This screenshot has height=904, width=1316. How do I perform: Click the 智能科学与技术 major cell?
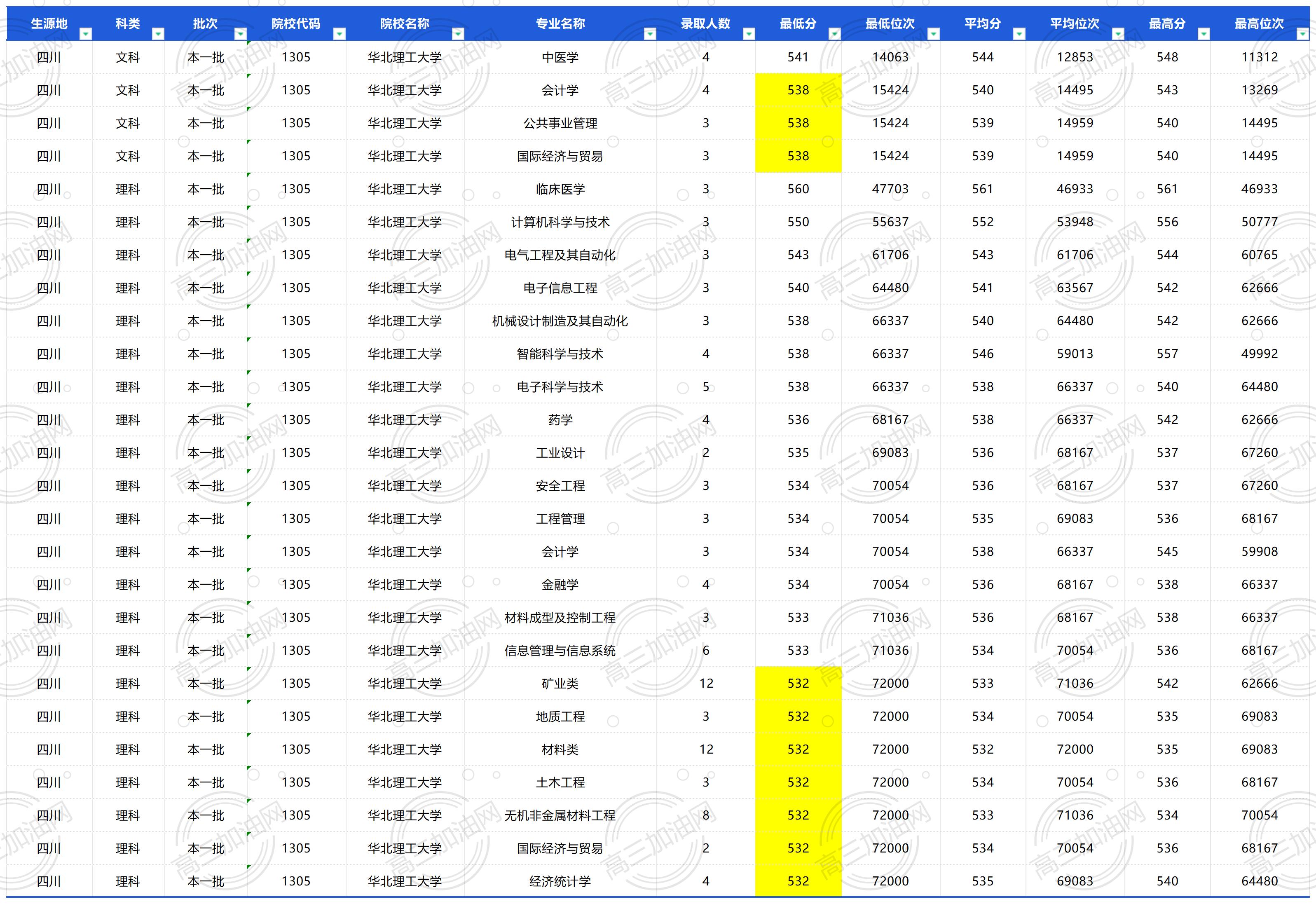pyautogui.click(x=560, y=354)
